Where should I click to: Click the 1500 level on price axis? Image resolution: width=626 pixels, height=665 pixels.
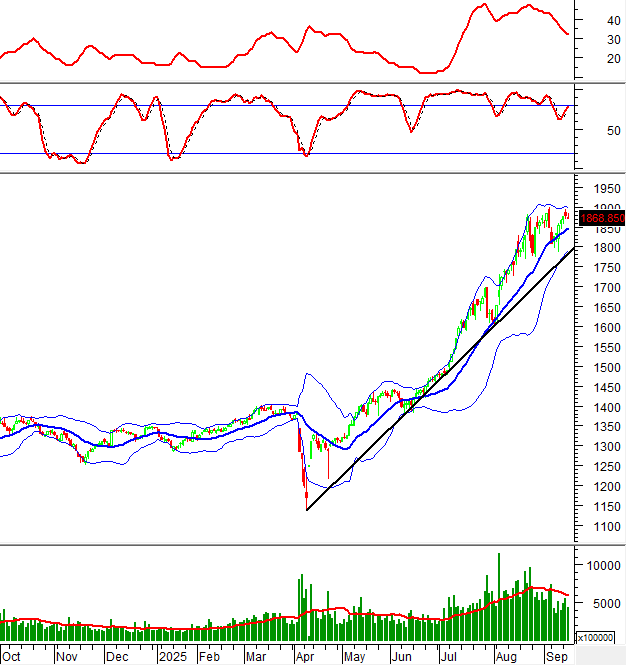[602, 367]
